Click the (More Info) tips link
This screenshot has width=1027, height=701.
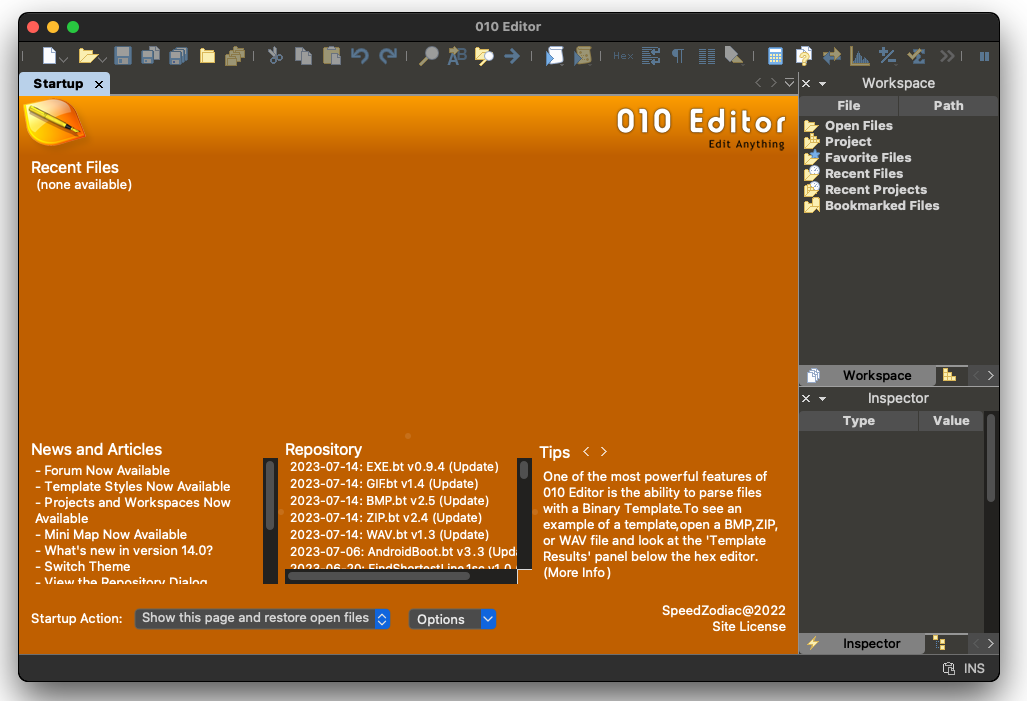tap(577, 573)
